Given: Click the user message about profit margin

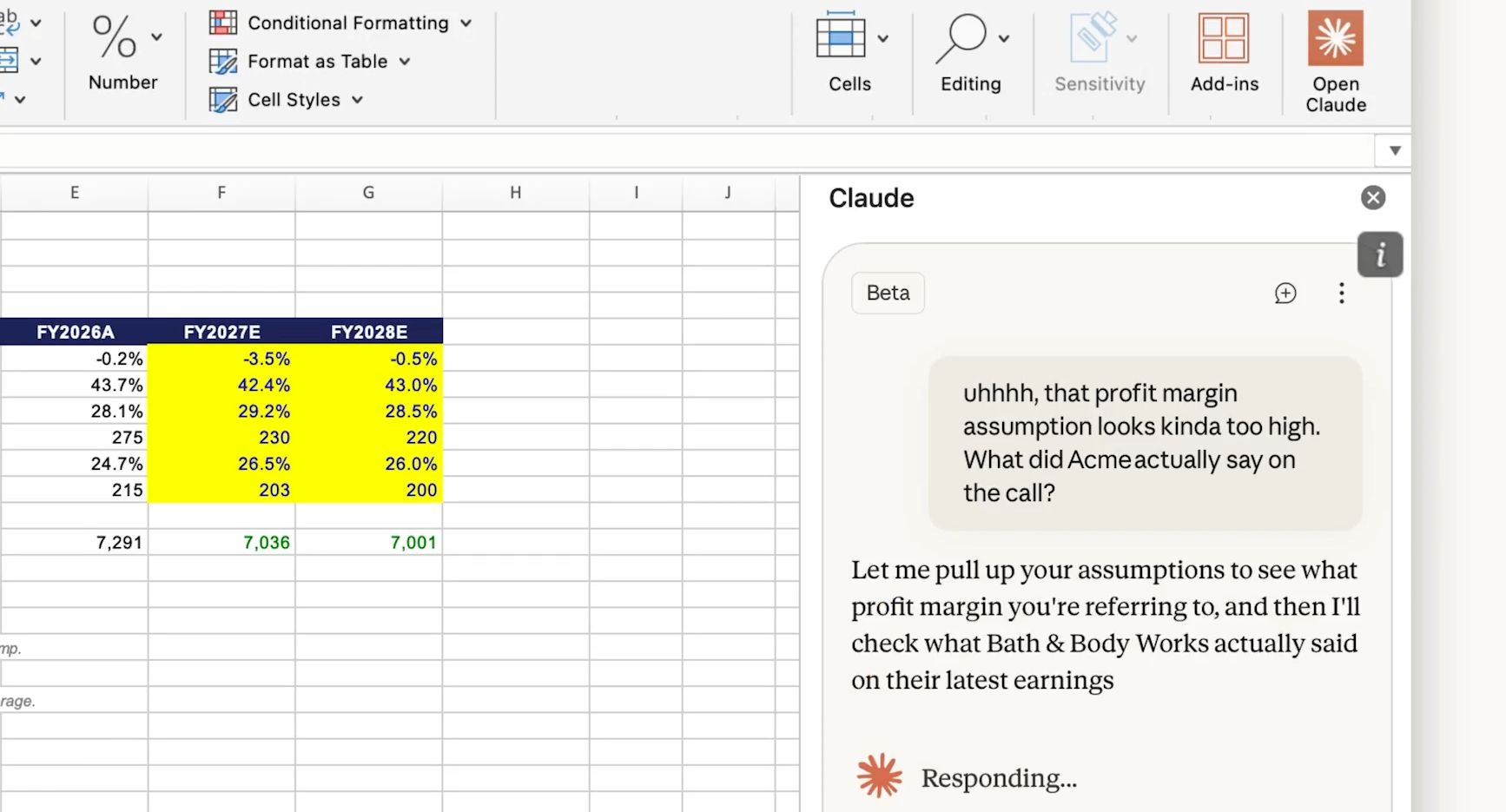Looking at the screenshot, I should (1145, 443).
